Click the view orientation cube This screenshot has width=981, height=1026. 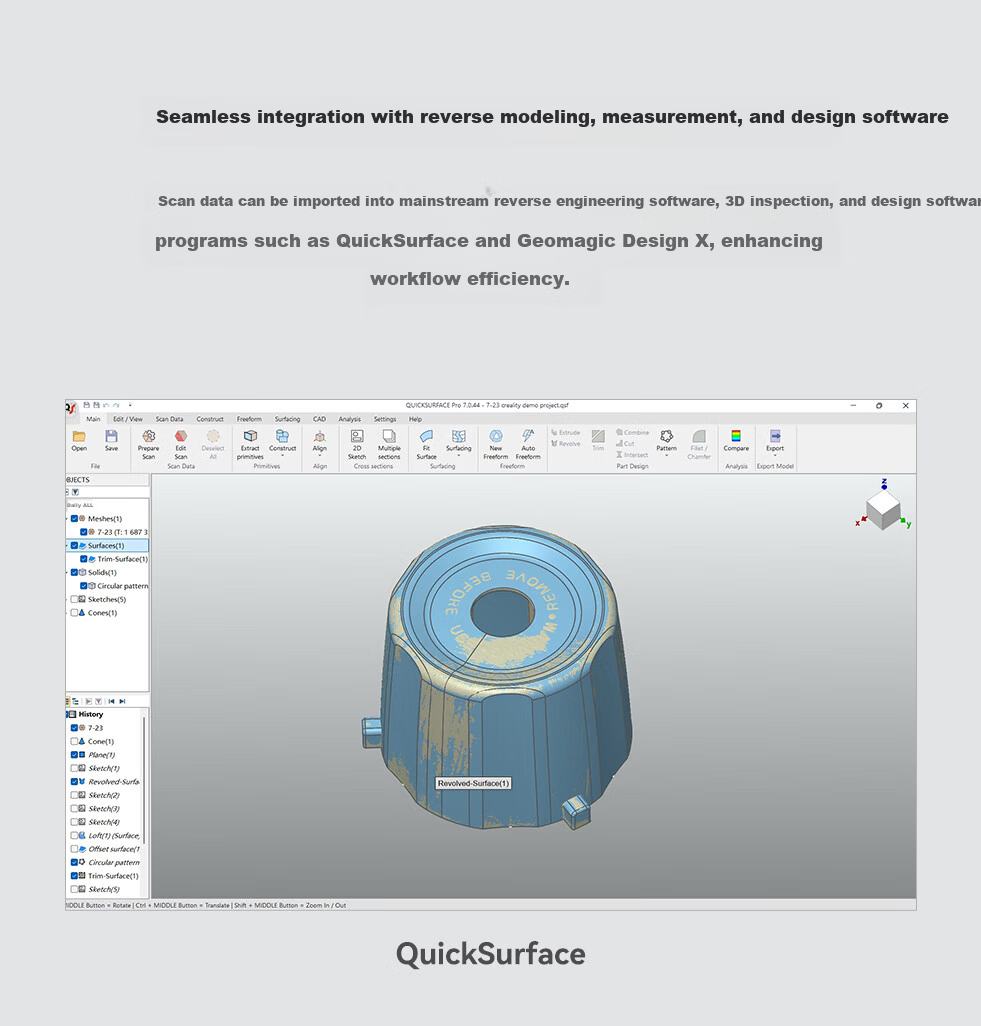(x=882, y=510)
